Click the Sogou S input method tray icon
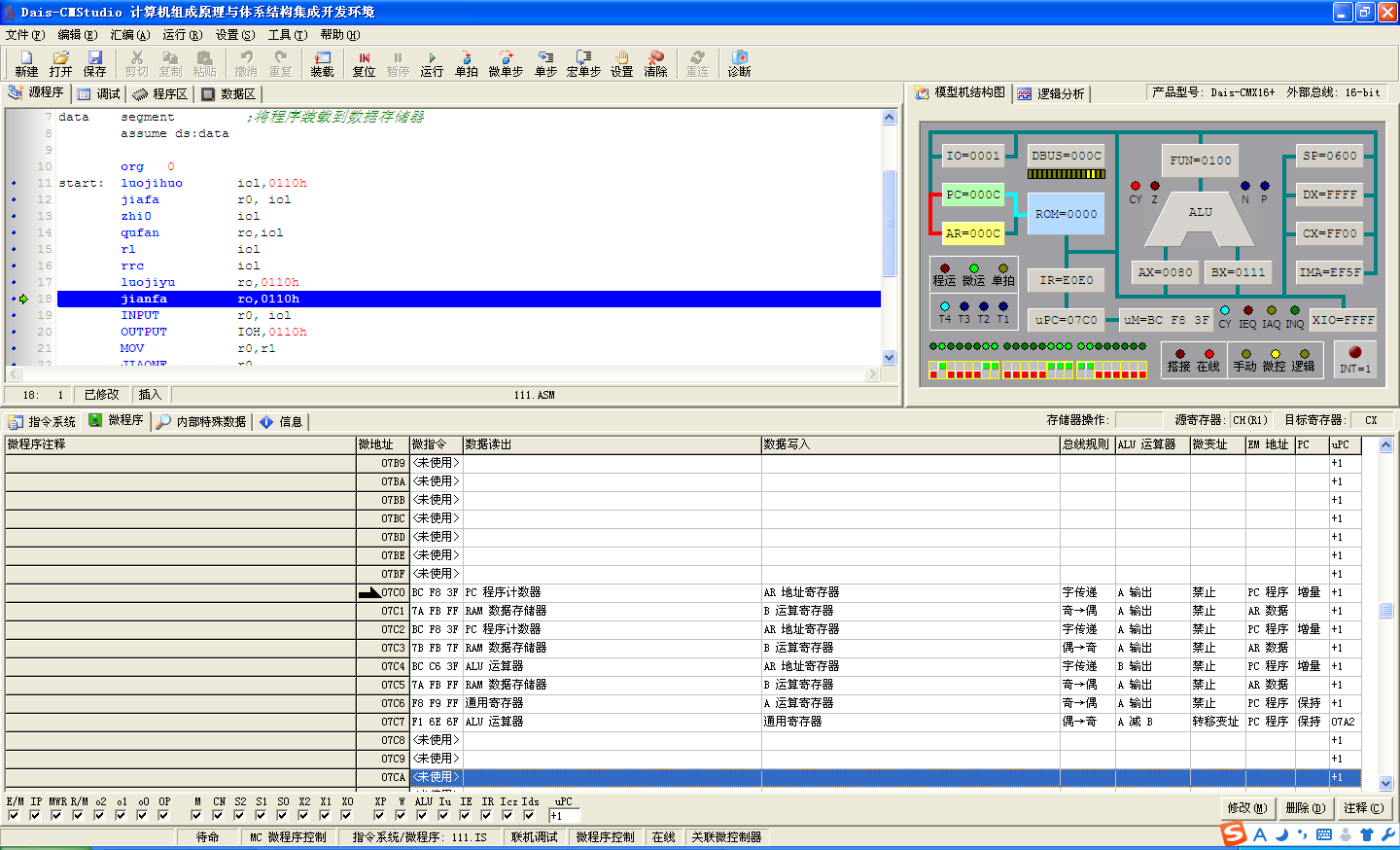Image resolution: width=1400 pixels, height=850 pixels. tap(1234, 833)
